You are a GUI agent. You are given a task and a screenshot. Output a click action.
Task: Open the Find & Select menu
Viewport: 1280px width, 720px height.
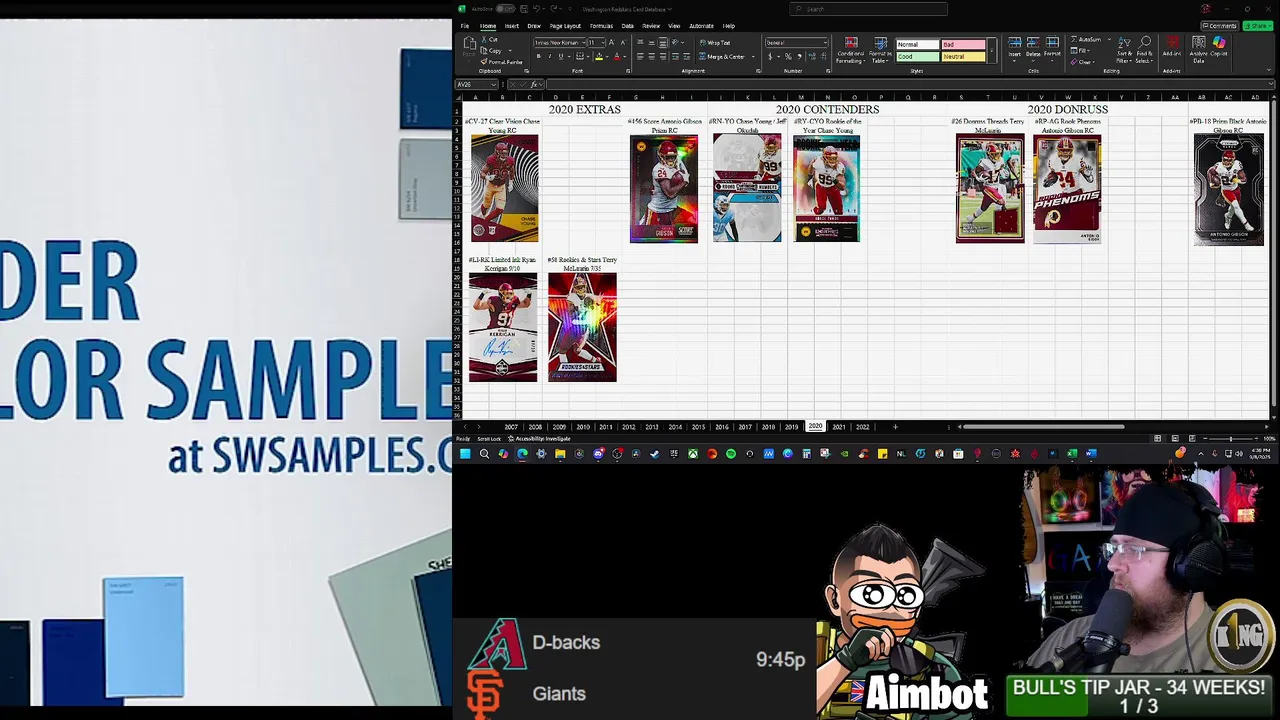[1145, 50]
